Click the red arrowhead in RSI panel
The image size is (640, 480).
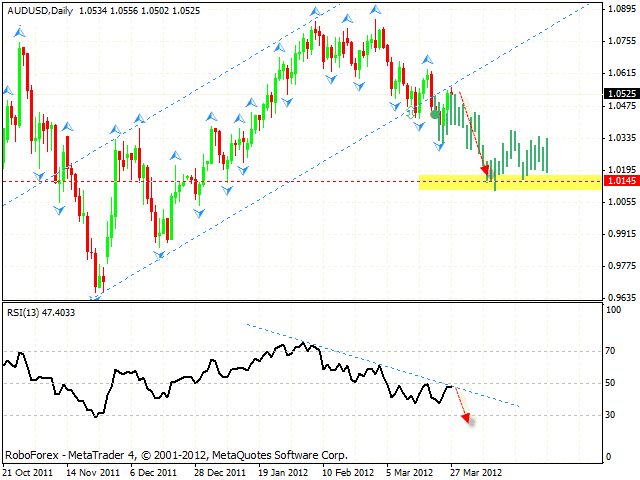coord(465,419)
